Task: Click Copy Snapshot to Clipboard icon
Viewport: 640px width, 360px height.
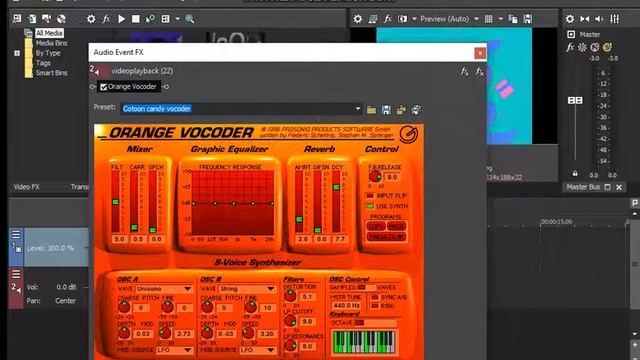Action: coord(513,19)
